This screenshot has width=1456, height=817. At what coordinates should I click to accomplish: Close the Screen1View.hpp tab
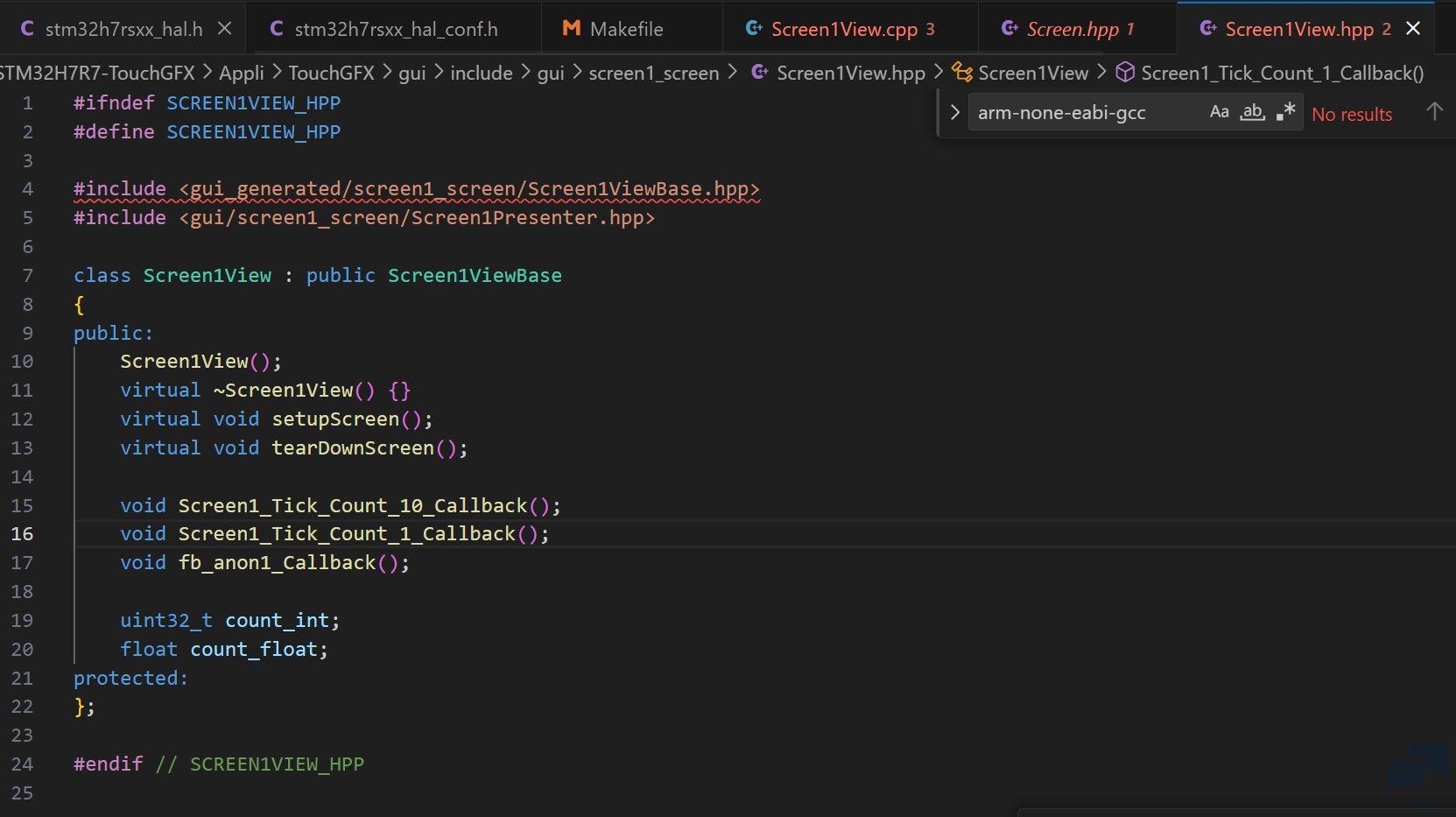1413,29
